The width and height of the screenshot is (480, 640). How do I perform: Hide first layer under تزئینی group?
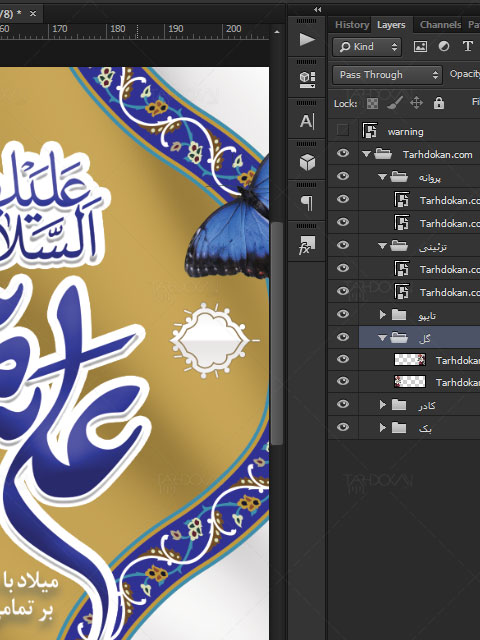(343, 268)
